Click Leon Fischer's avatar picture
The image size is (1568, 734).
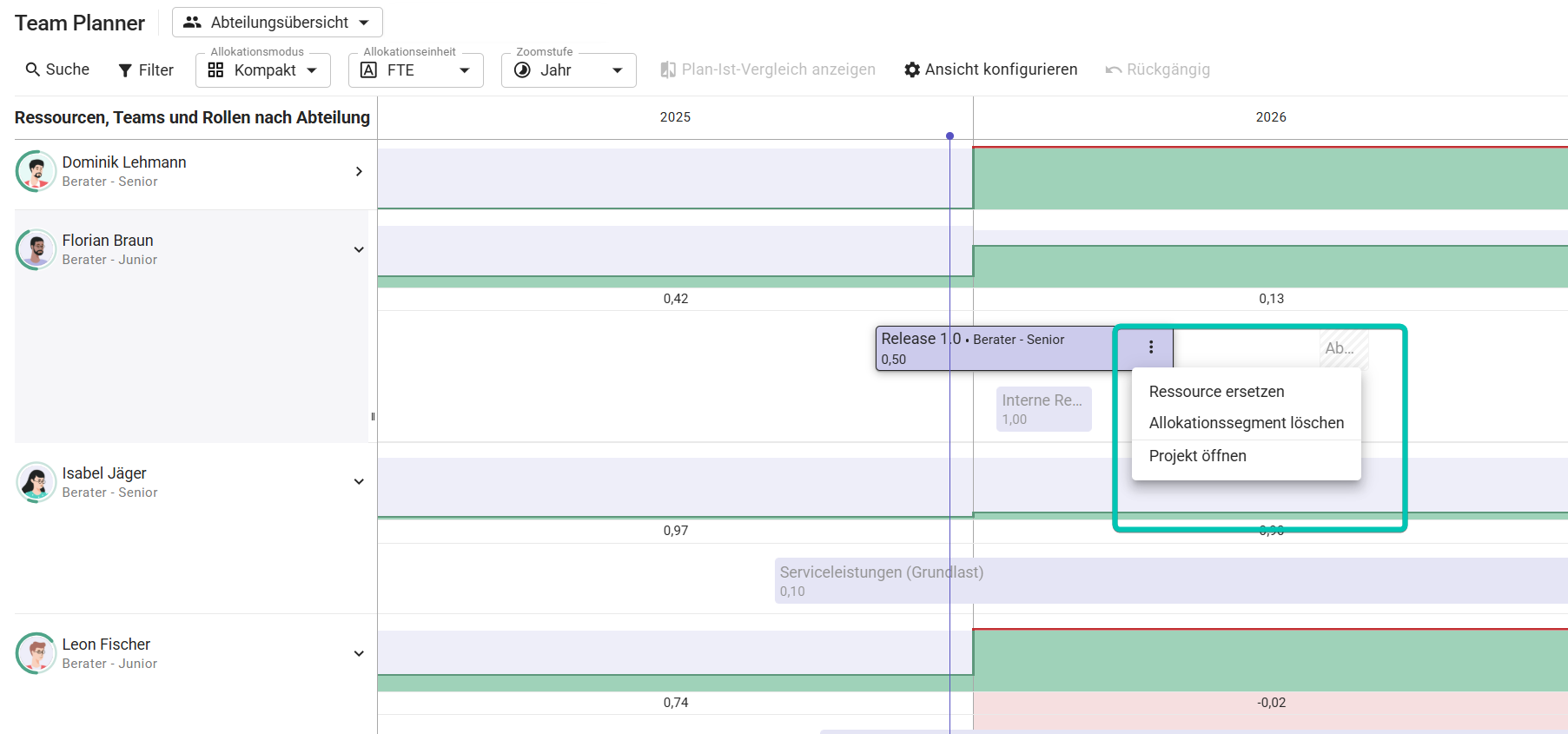(36, 653)
